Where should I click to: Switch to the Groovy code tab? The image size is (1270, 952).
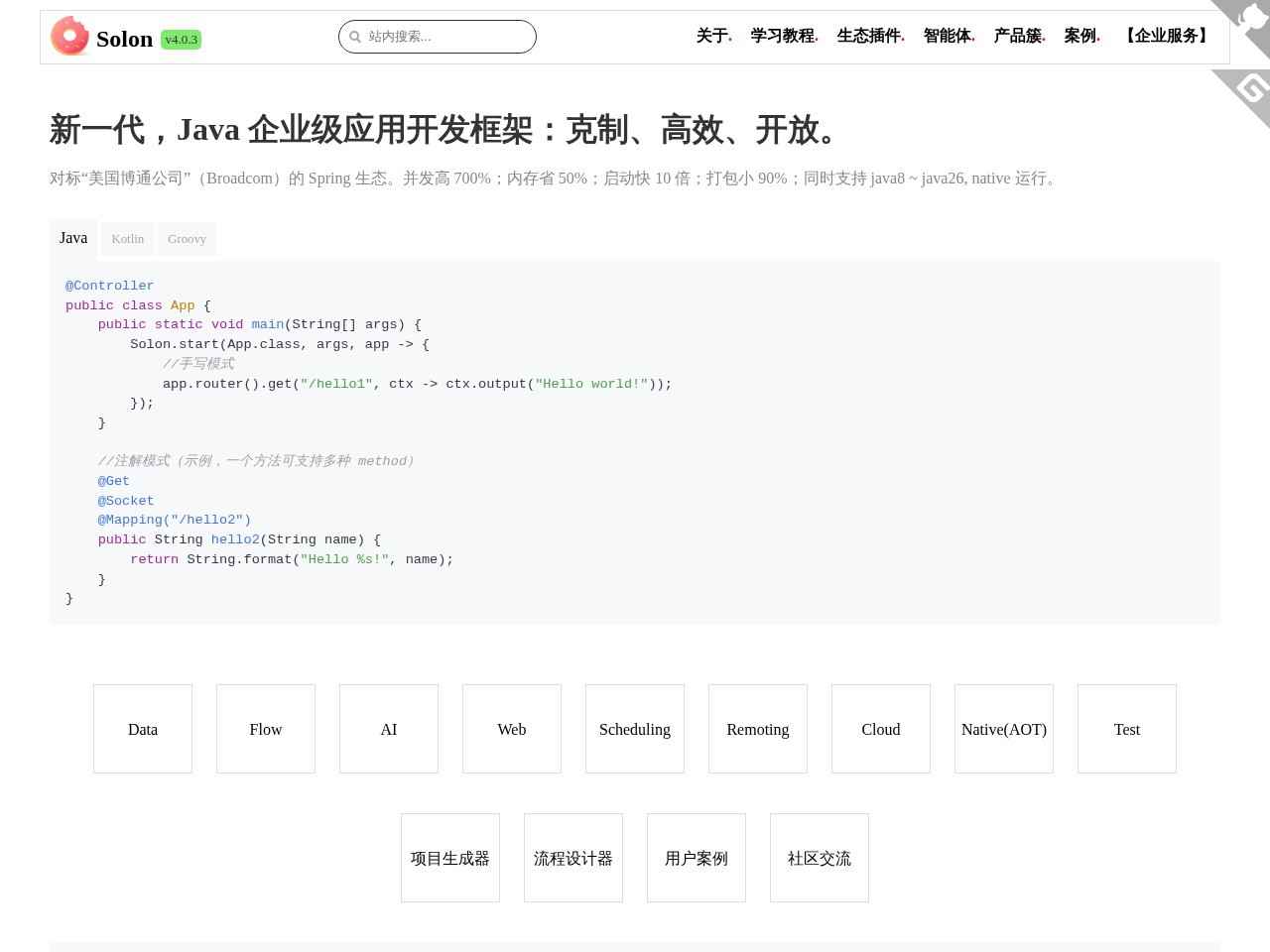(187, 239)
